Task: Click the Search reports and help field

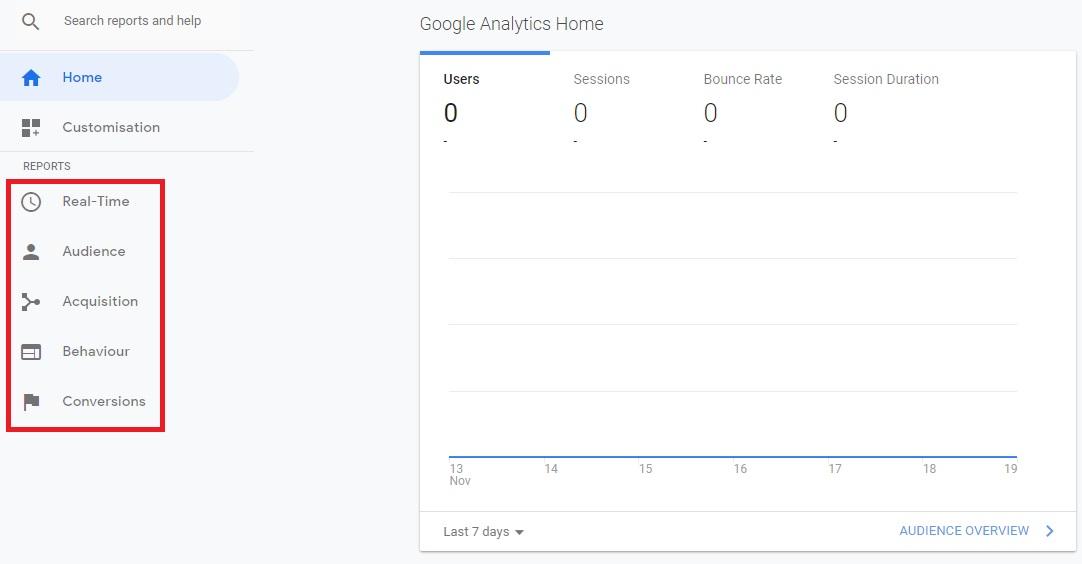Action: pyautogui.click(x=132, y=21)
